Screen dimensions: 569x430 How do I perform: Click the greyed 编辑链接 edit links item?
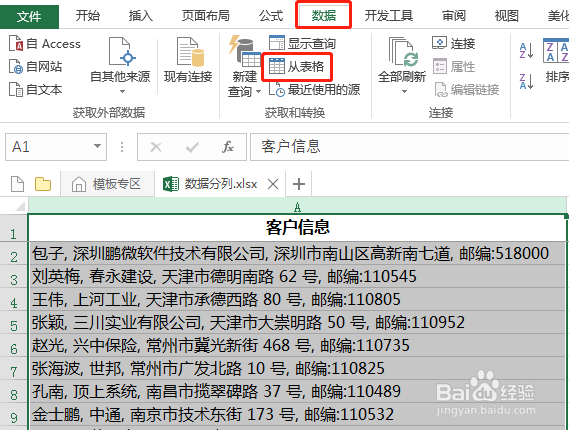[467, 90]
